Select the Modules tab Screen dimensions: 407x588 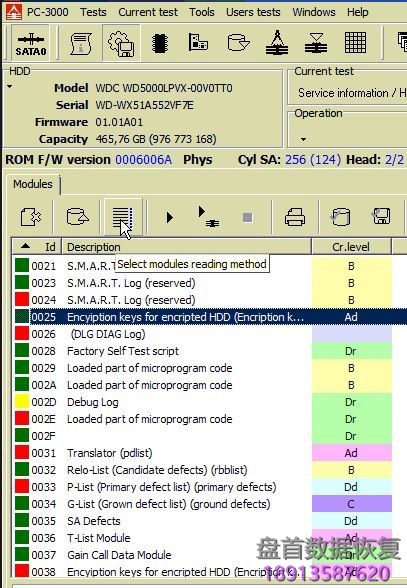(33, 184)
